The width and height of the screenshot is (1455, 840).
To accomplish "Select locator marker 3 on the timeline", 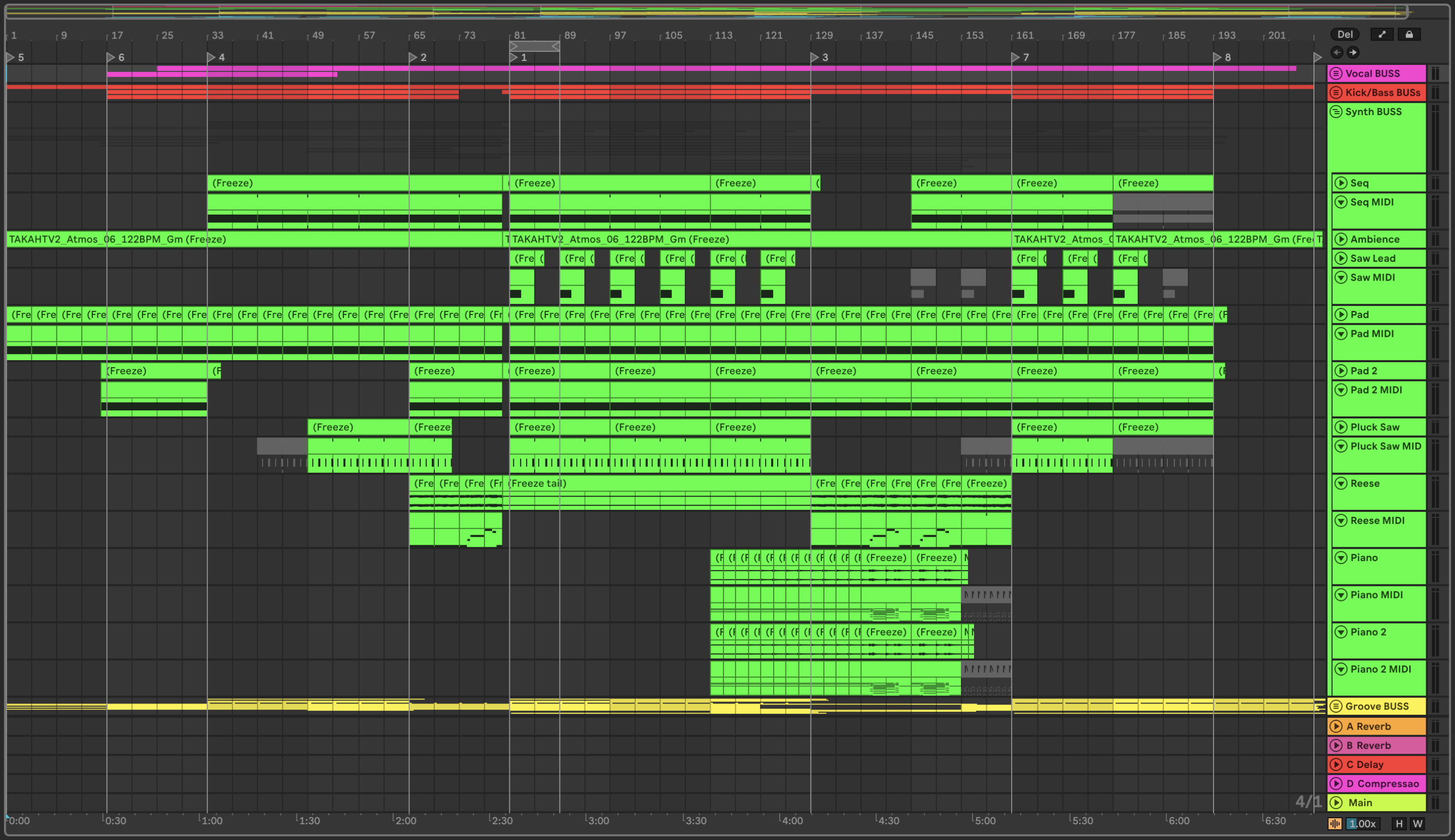I will [x=815, y=57].
